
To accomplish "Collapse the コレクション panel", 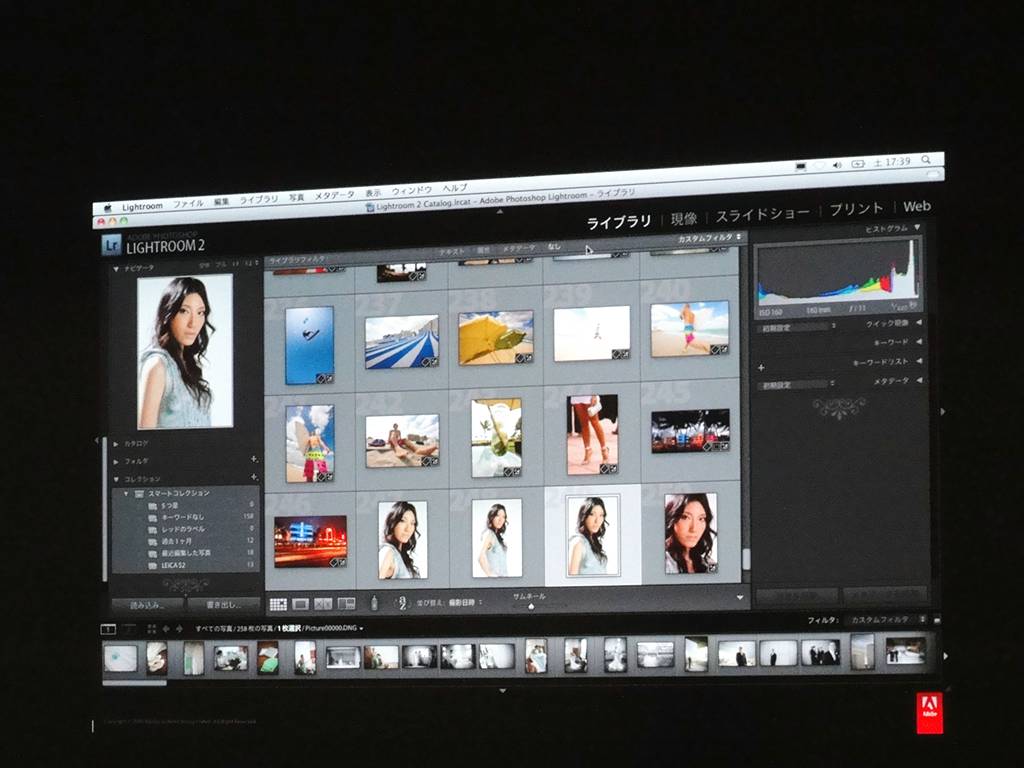I will (116, 479).
